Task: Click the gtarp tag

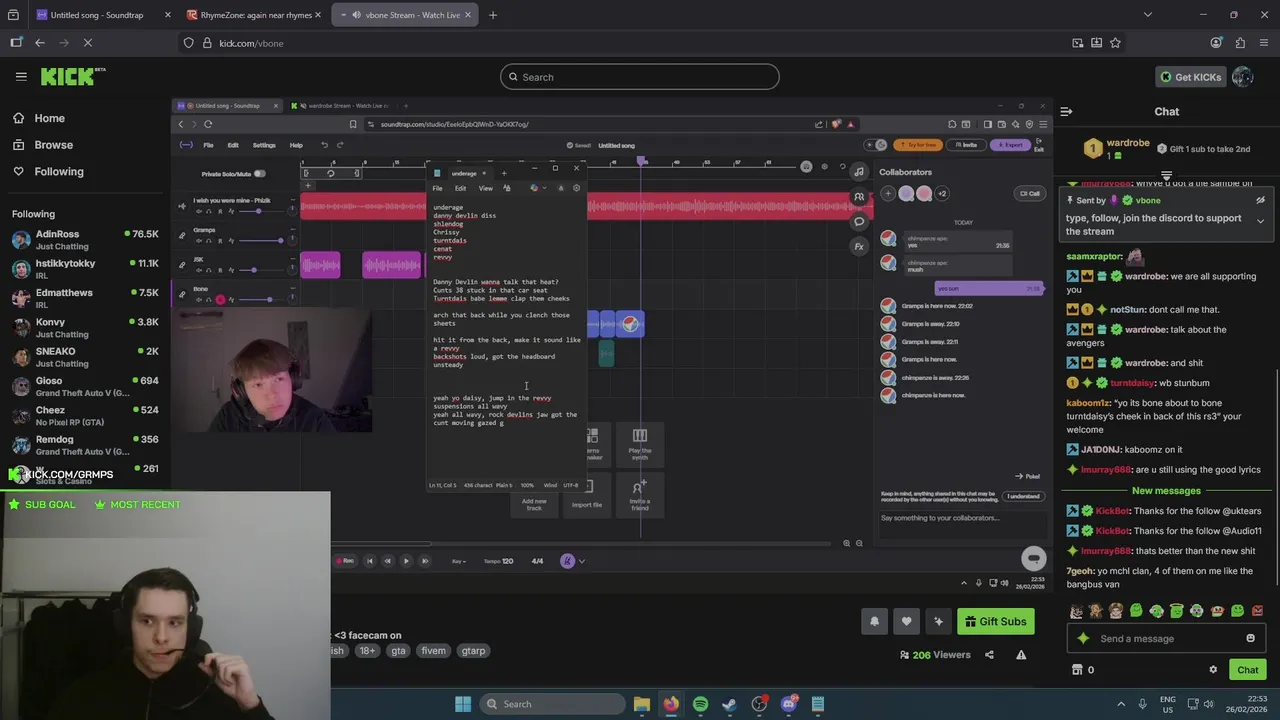Action: point(473,651)
